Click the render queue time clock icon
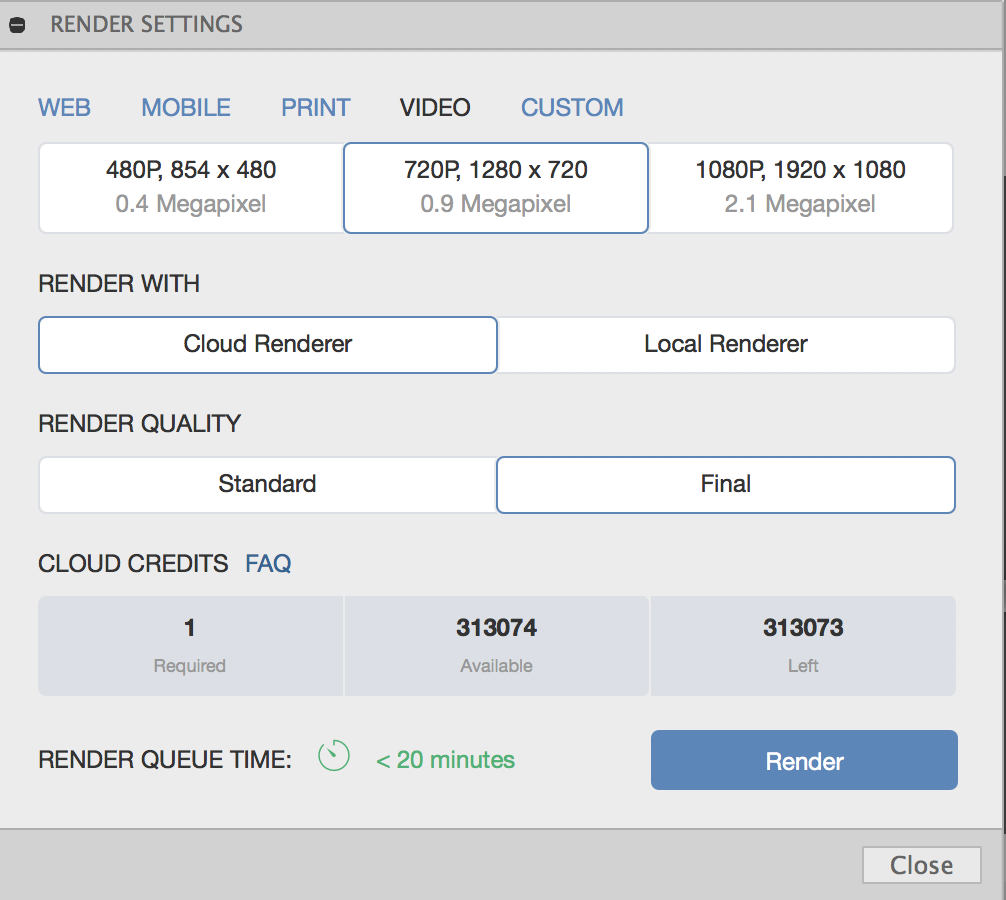Screen dimensions: 1006x900 coord(334,756)
